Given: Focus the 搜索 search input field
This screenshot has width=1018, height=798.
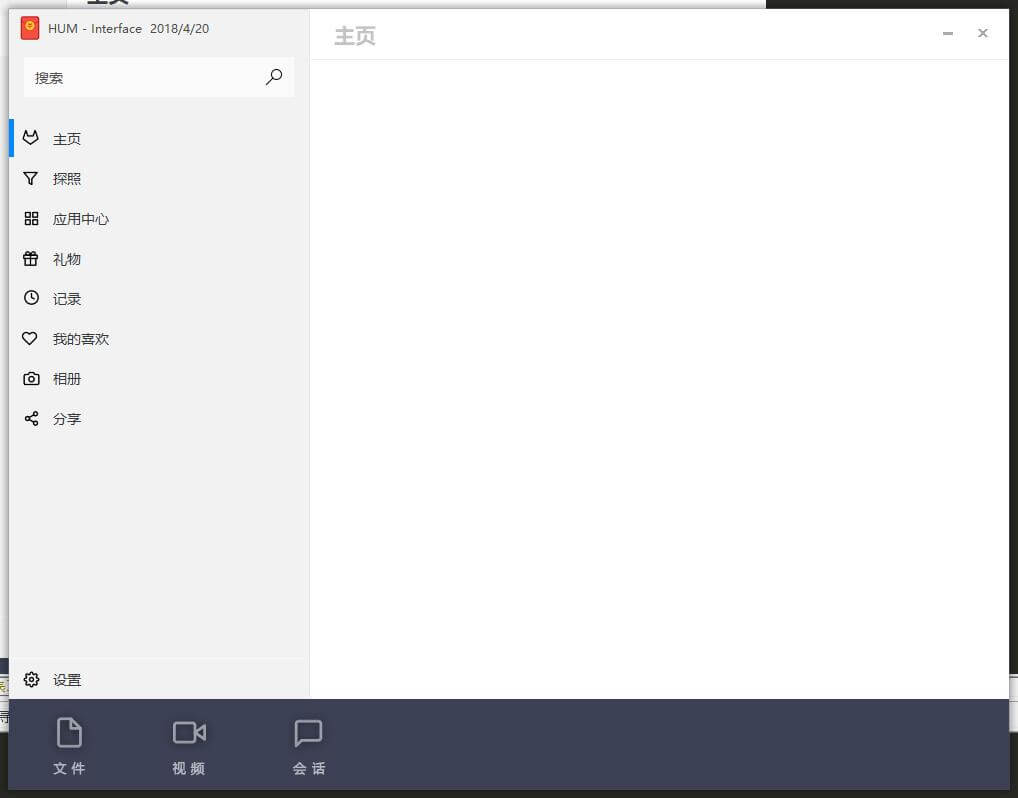Looking at the screenshot, I should pos(140,77).
